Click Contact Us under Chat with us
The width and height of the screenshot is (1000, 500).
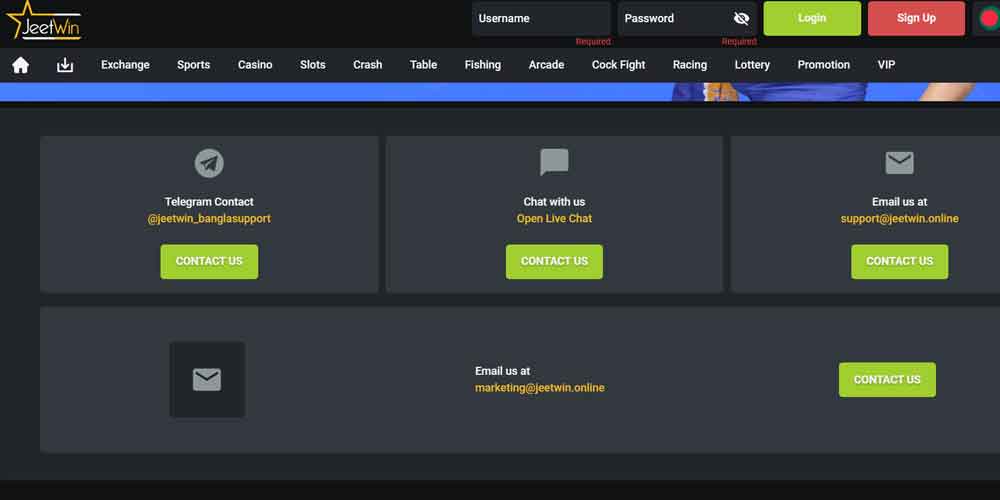click(x=554, y=261)
